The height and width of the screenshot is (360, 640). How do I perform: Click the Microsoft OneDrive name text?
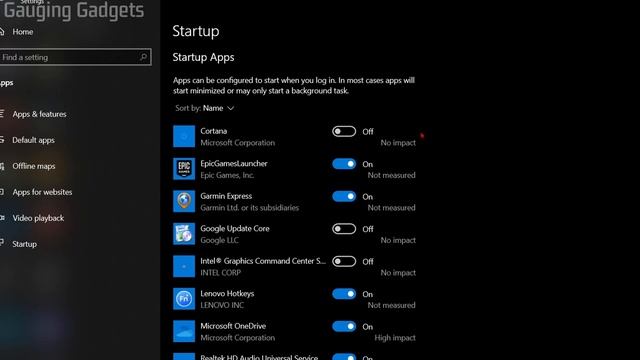point(233,326)
